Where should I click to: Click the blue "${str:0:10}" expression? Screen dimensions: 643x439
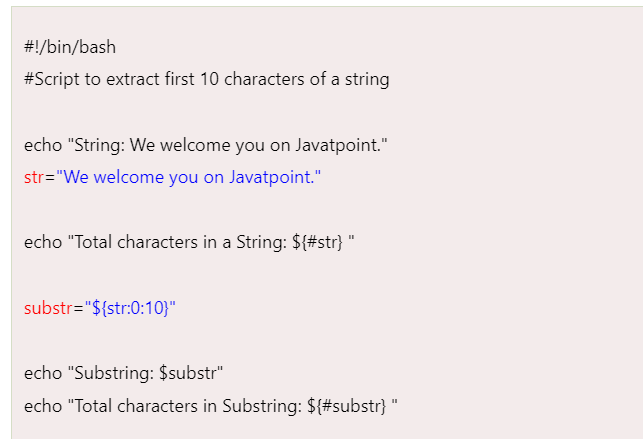coord(129,307)
